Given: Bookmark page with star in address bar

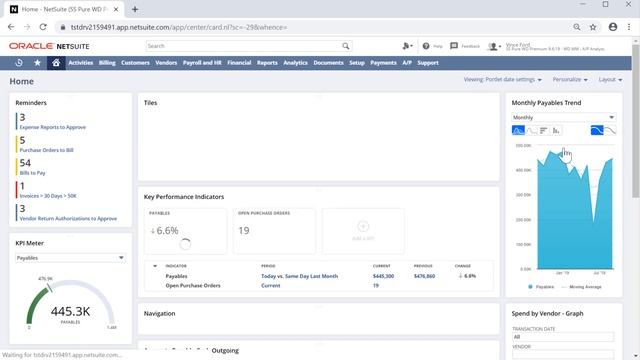Looking at the screenshot, I should (593, 27).
